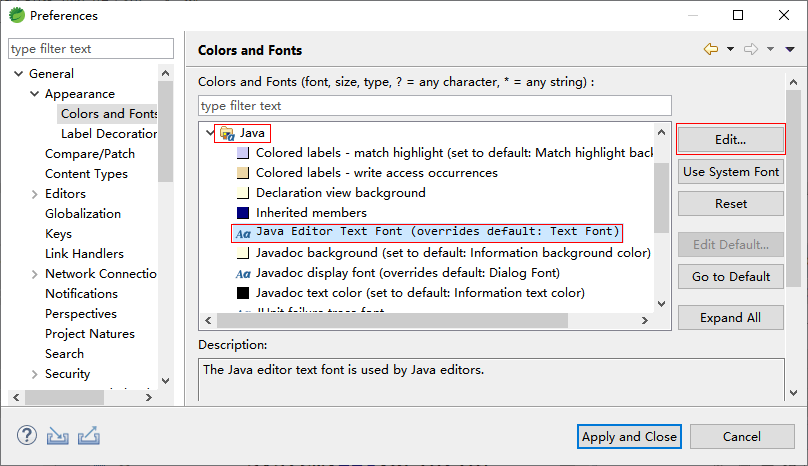
Task: Click the Java folder icon in tree
Action: point(227,133)
